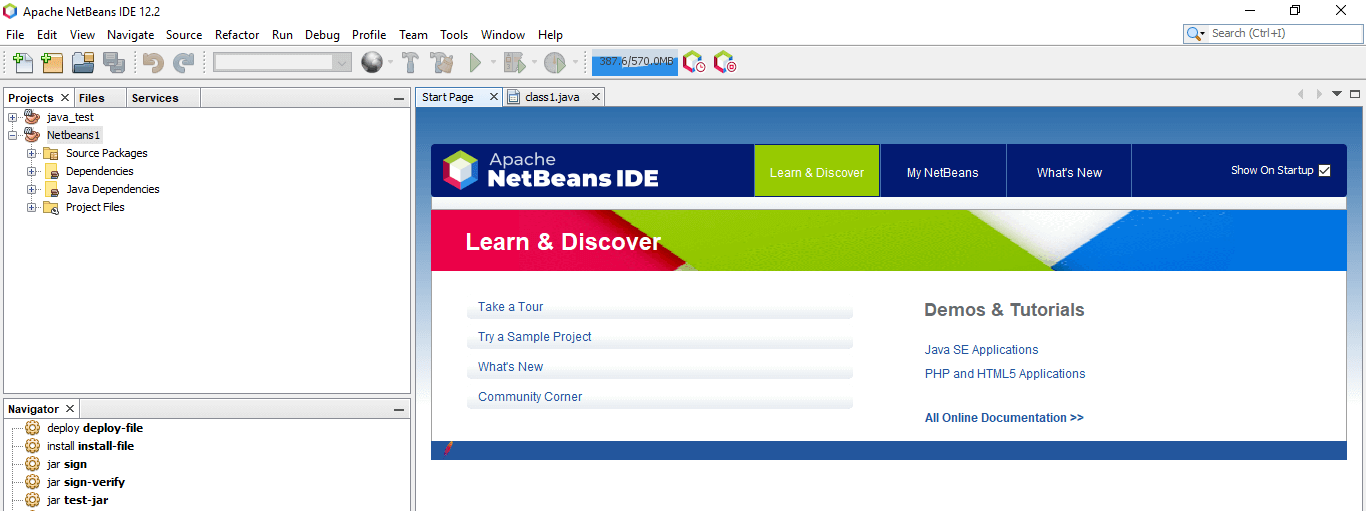Expand the Project Files node
The width and height of the screenshot is (1366, 511).
click(x=32, y=207)
